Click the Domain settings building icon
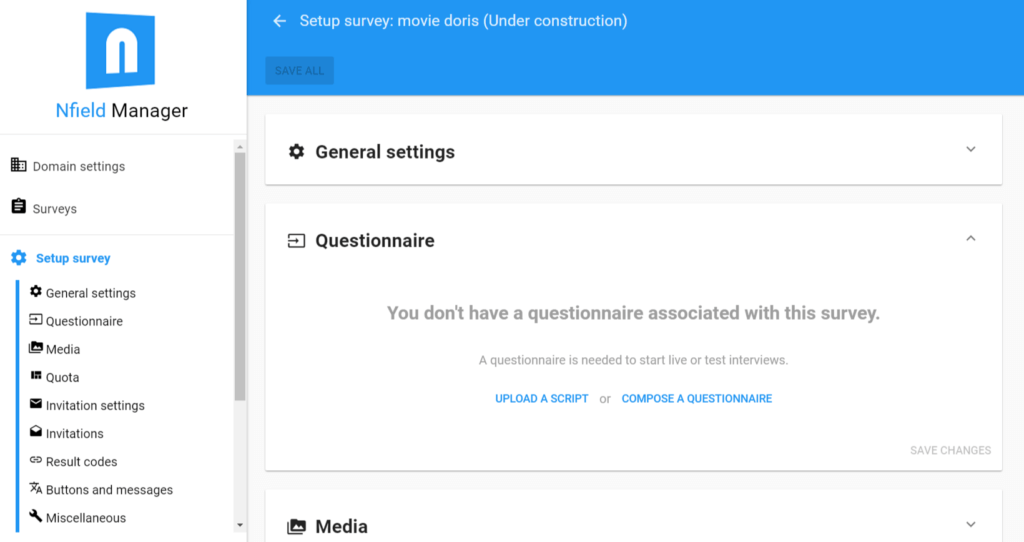 18,165
